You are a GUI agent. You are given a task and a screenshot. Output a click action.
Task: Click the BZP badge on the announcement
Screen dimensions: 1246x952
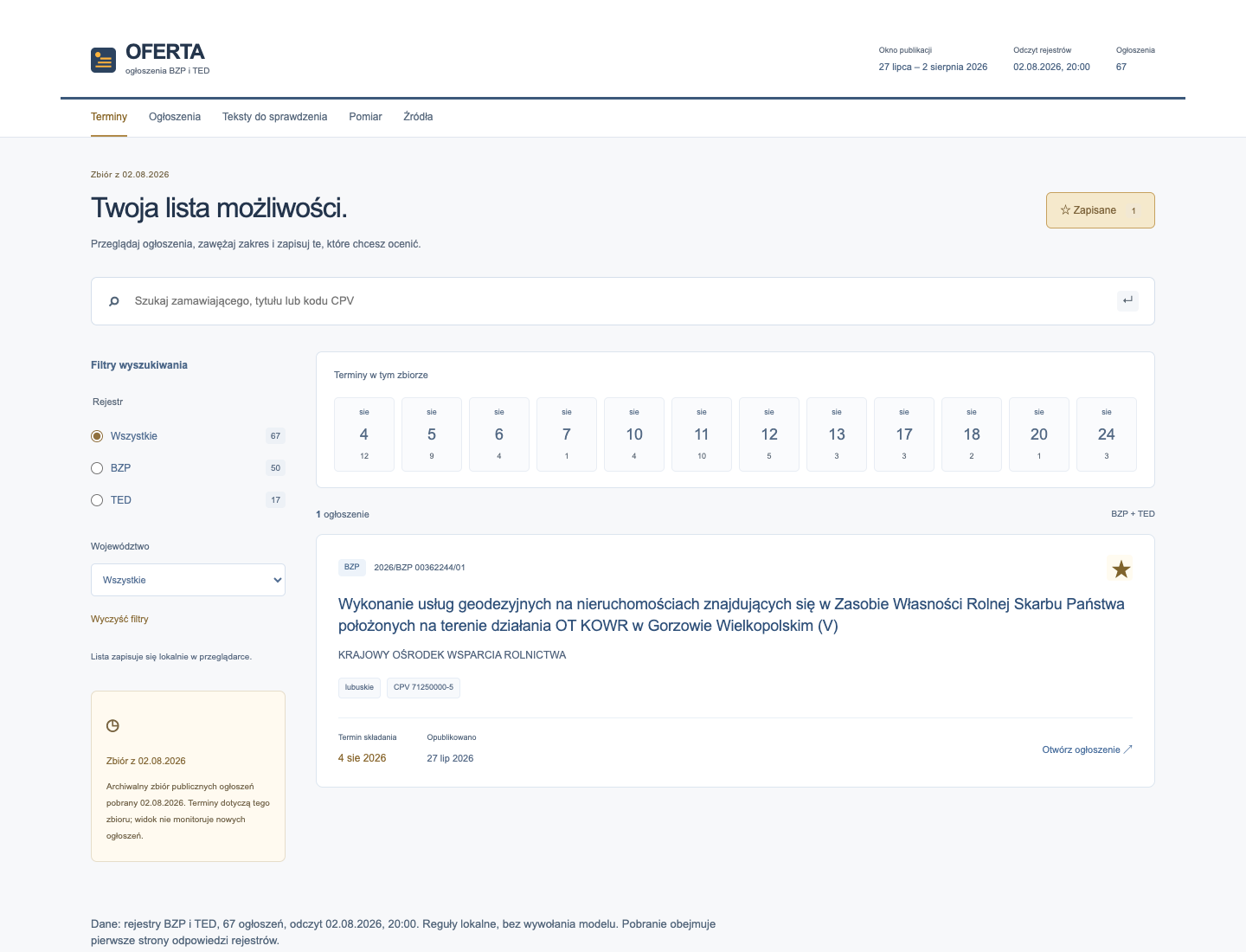[x=351, y=567]
